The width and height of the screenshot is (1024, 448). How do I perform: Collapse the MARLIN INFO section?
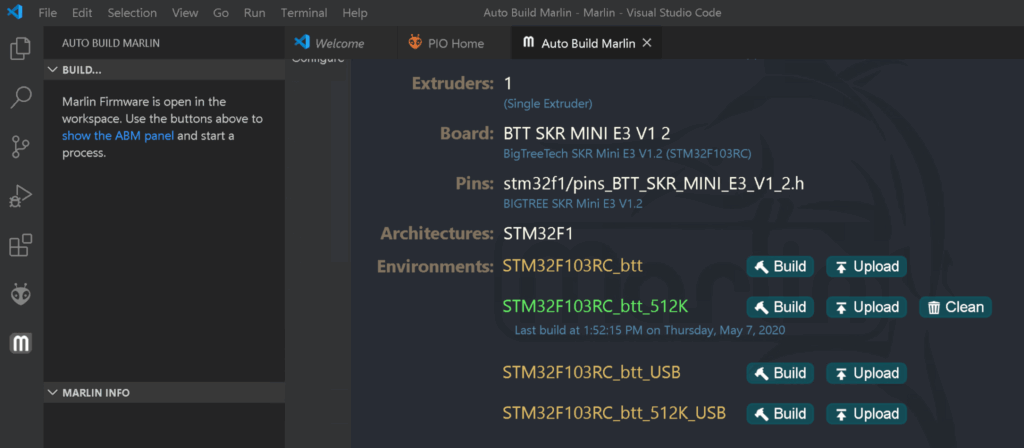tap(164, 392)
